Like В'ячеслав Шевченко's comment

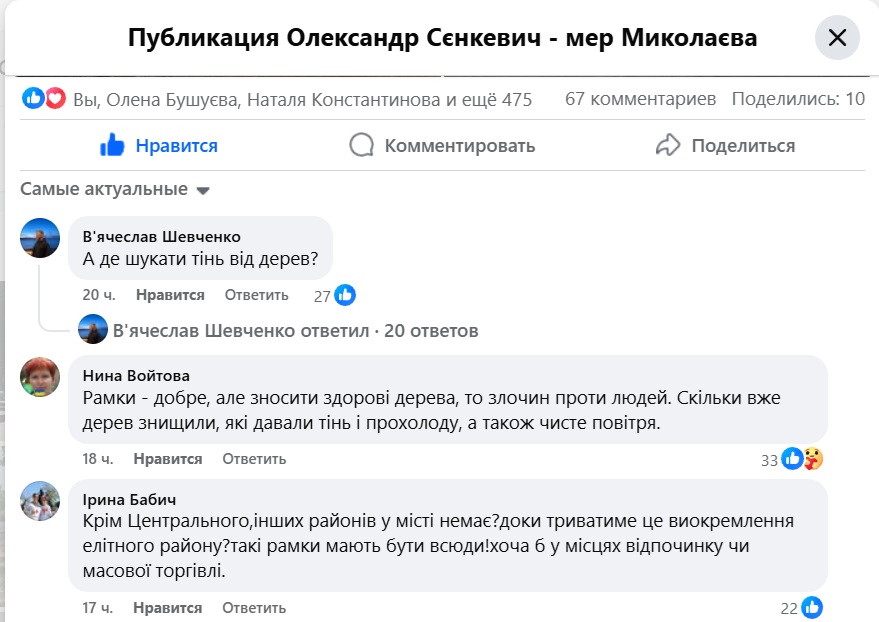click(x=170, y=295)
